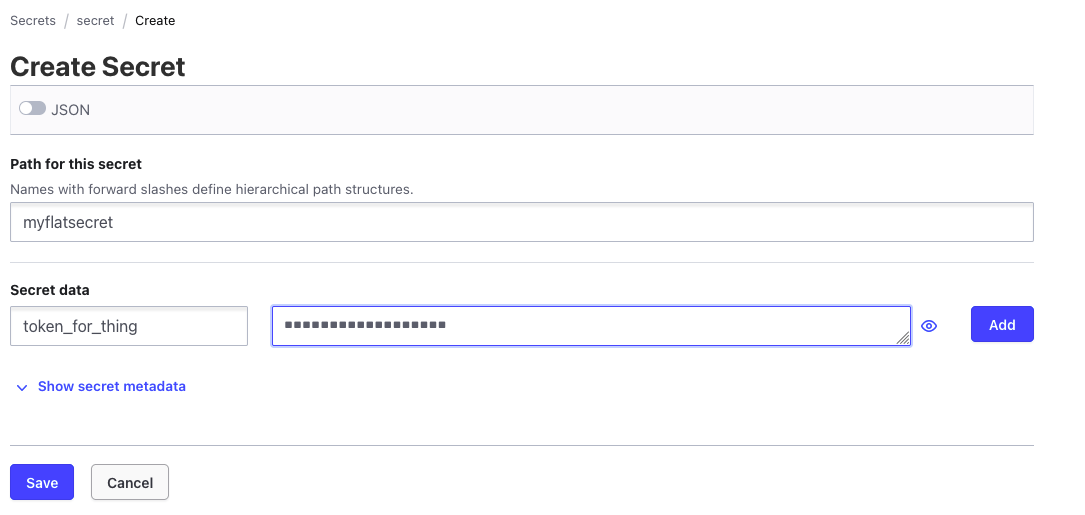
Task: Click the textarea resize handle corner
Action: pos(904,339)
